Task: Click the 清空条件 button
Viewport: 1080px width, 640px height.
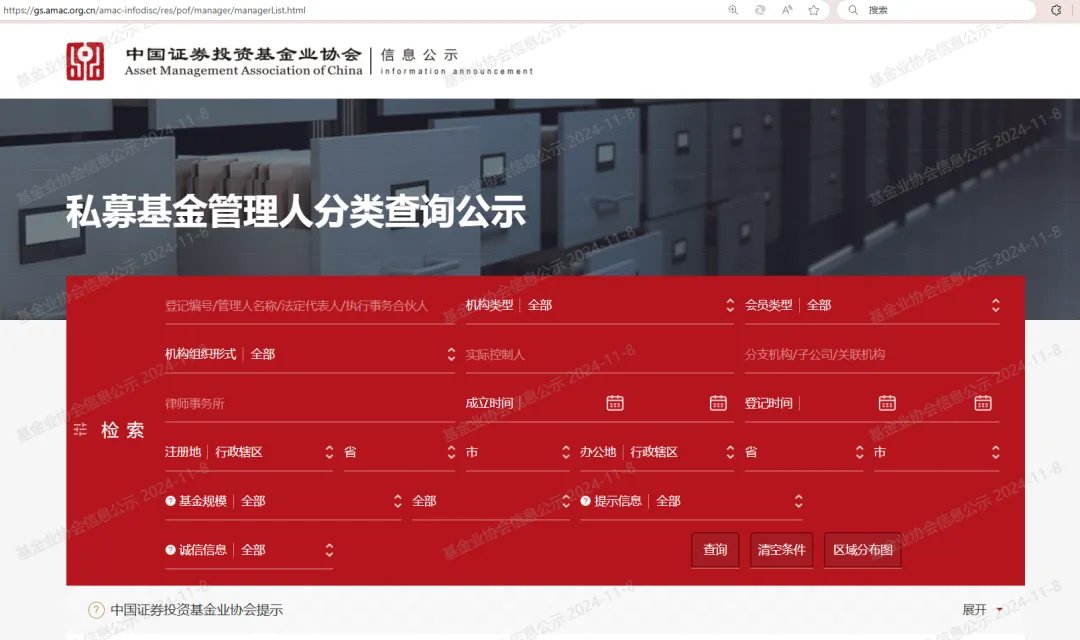Action: [x=781, y=550]
